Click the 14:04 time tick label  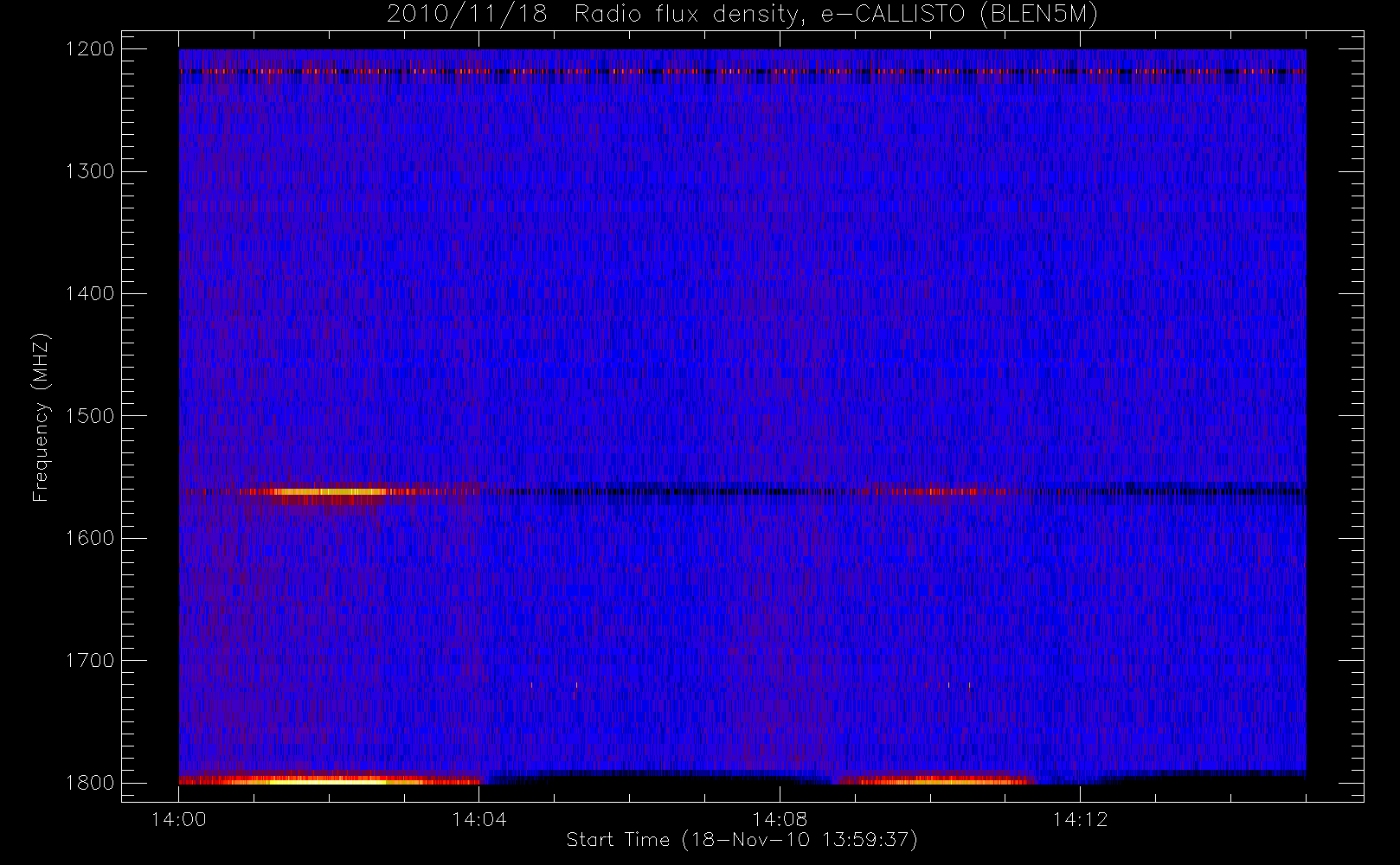[x=479, y=819]
